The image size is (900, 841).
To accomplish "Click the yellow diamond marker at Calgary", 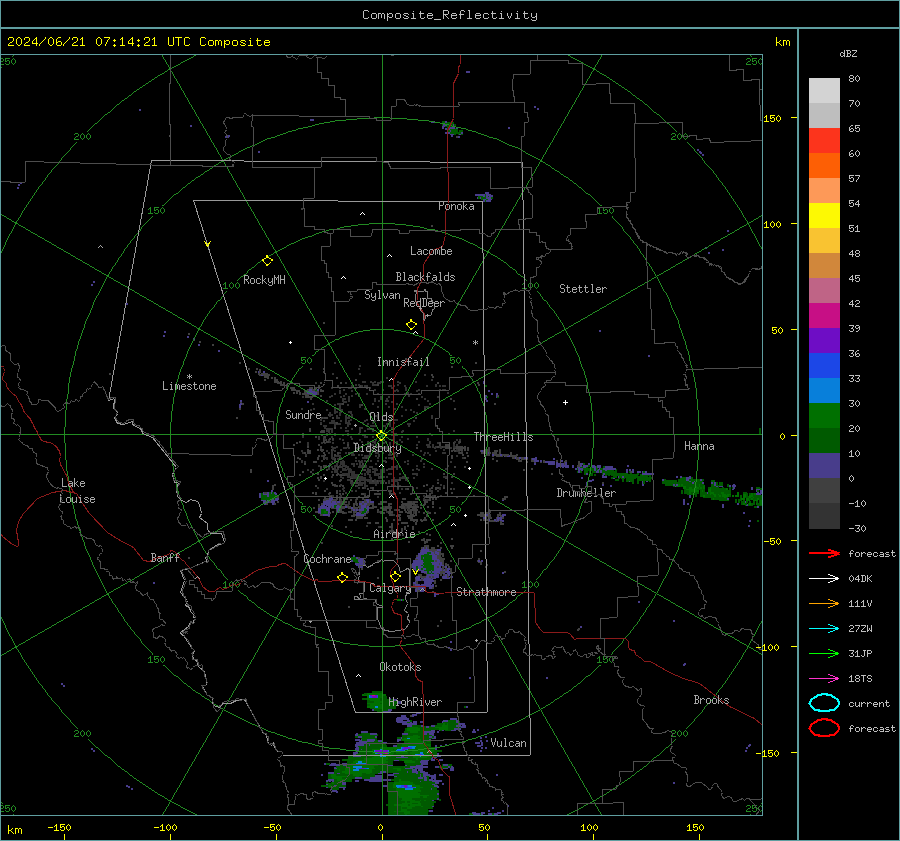I will (x=395, y=576).
